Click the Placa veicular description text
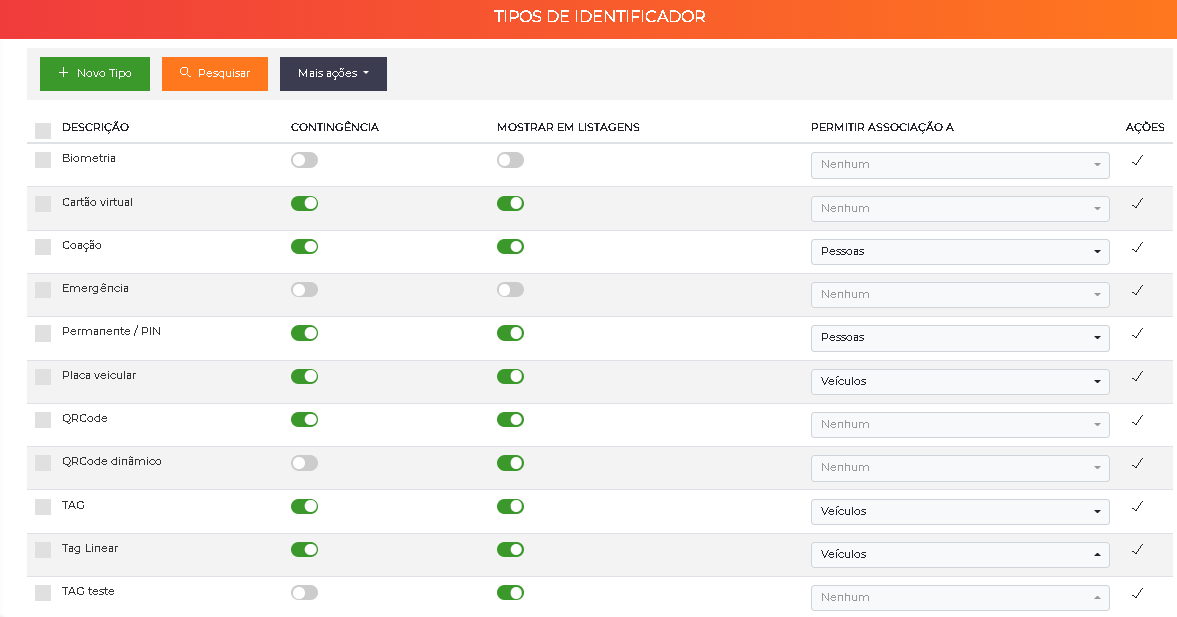The image size is (1177, 617). point(99,375)
